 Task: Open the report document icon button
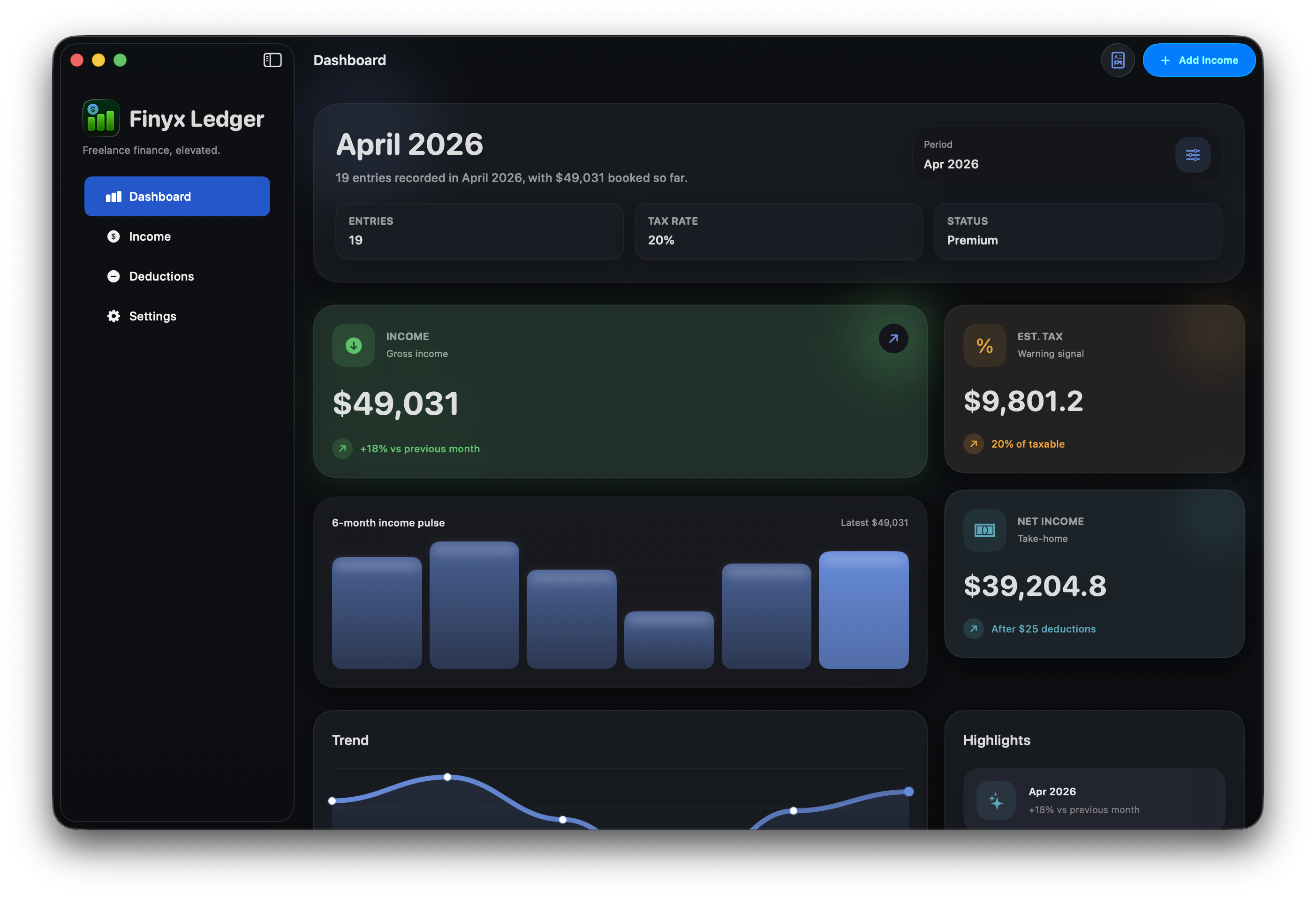pyautogui.click(x=1117, y=60)
